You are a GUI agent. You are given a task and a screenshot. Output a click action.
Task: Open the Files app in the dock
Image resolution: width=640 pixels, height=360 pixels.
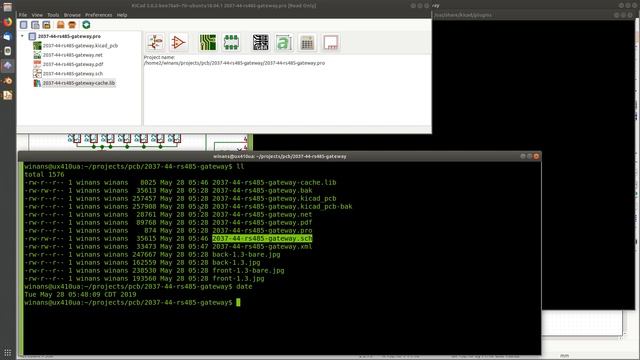(7, 7)
